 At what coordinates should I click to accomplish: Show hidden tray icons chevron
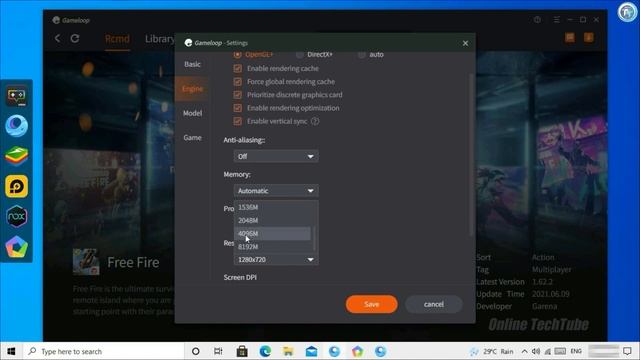(x=524, y=351)
